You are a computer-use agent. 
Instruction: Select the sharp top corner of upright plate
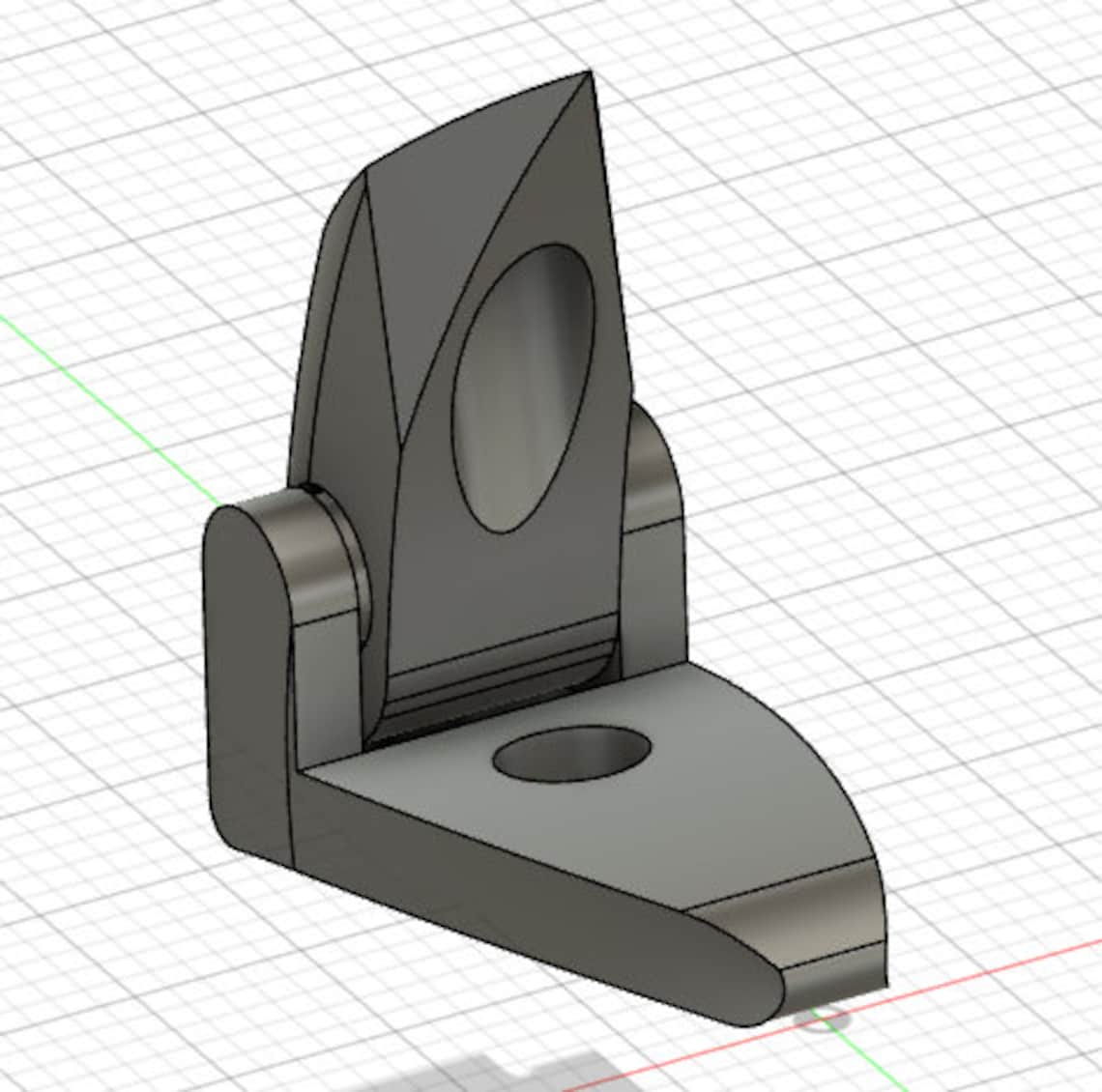[x=589, y=72]
